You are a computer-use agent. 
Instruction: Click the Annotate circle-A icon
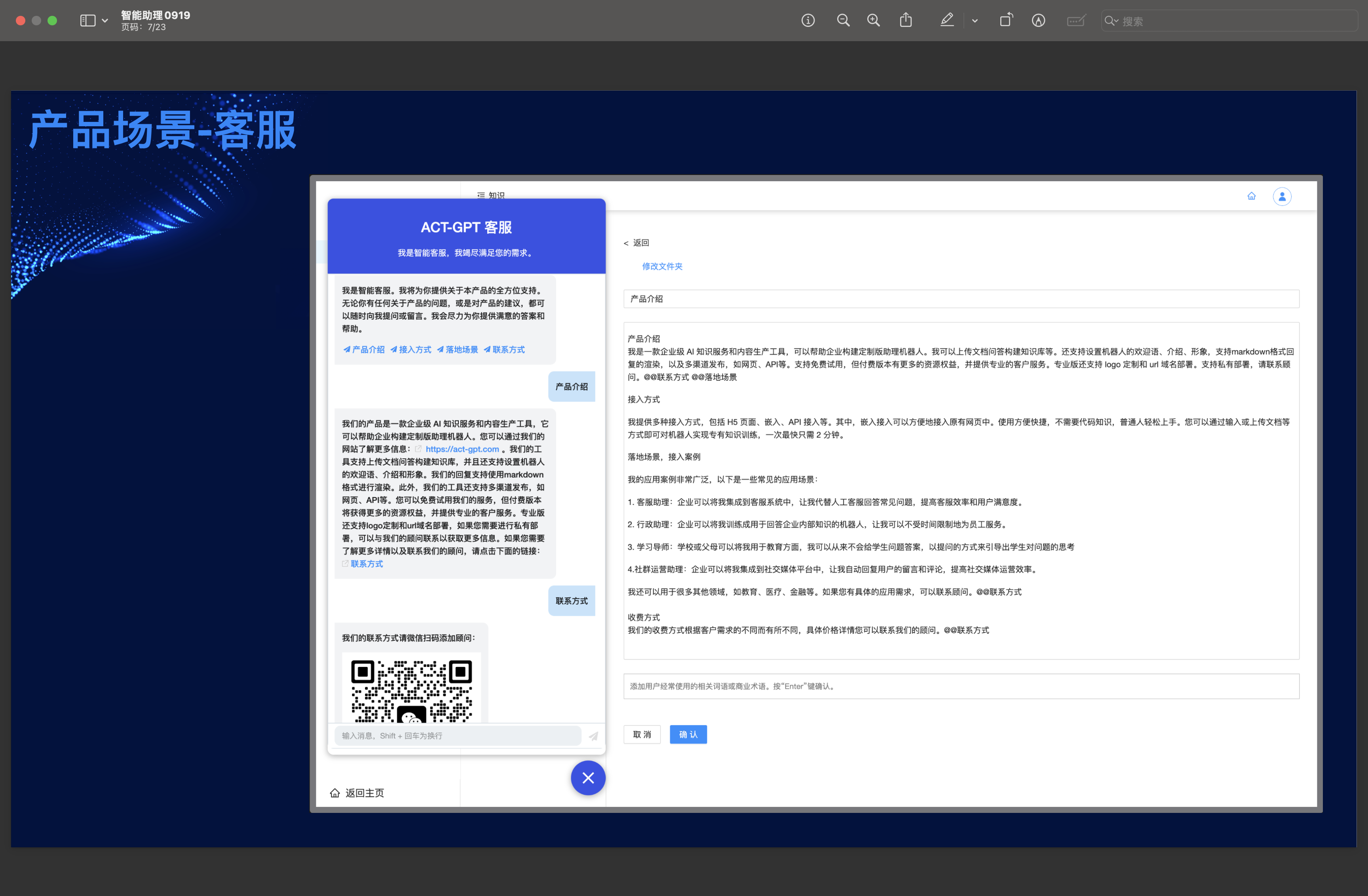[1038, 21]
